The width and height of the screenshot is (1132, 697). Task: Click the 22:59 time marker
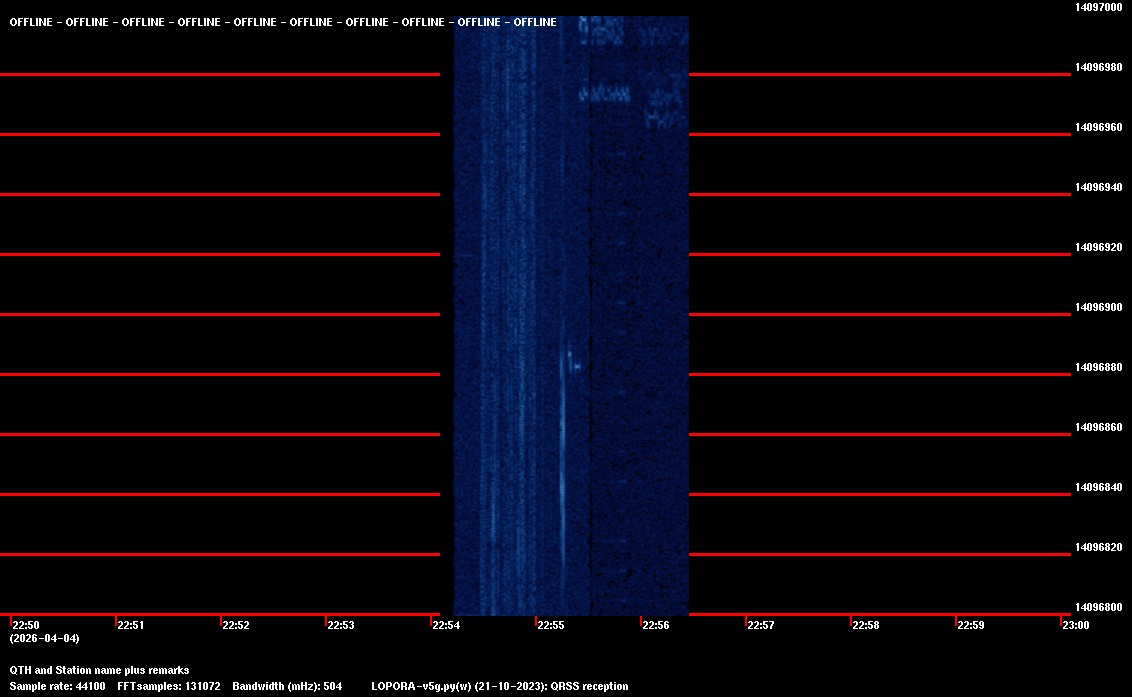[971, 626]
